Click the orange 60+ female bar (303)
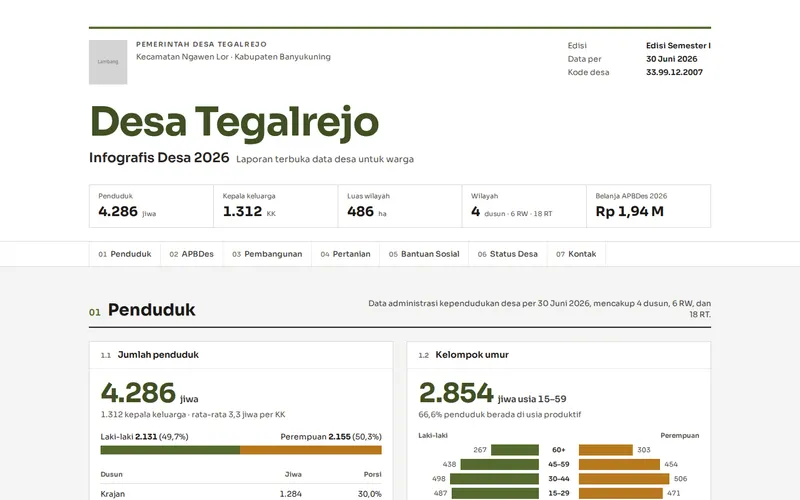This screenshot has height=500, width=800. click(x=606, y=450)
